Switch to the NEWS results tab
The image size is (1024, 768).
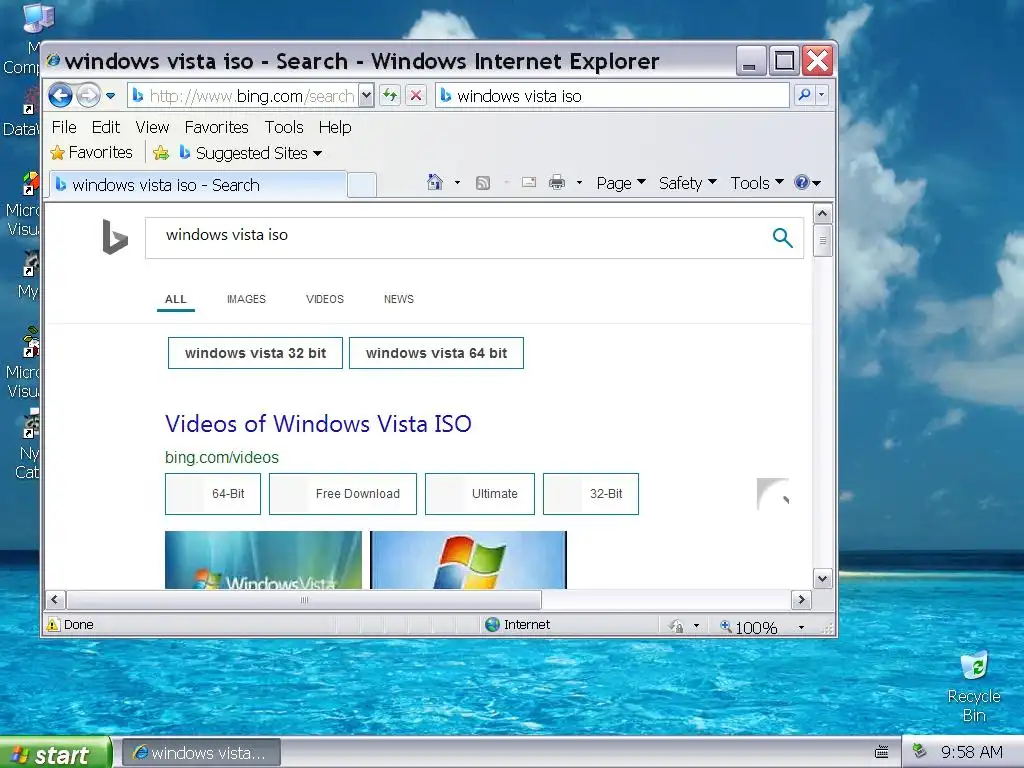tap(398, 299)
